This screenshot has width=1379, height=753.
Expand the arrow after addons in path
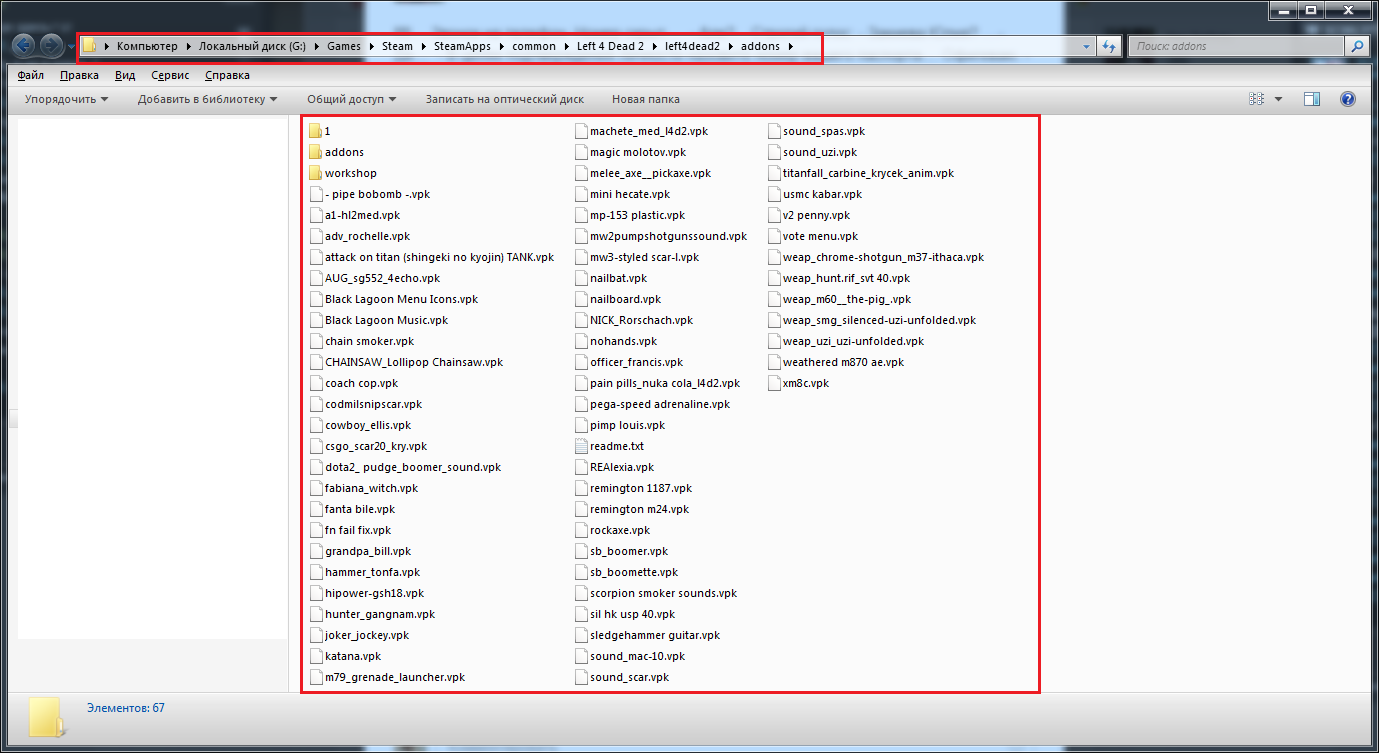pyautogui.click(x=792, y=46)
